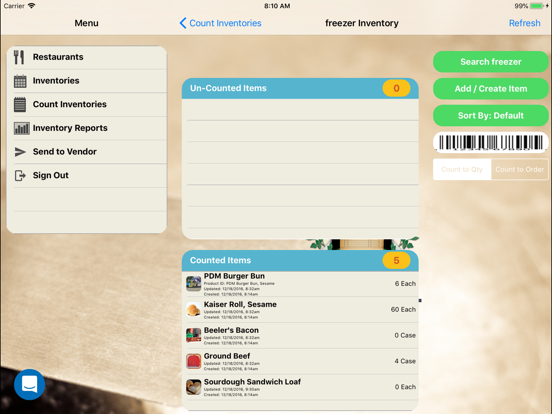Select the Sourdough Sandwich Loaf item name
Screen dimensions: 552x414
(x=252, y=382)
